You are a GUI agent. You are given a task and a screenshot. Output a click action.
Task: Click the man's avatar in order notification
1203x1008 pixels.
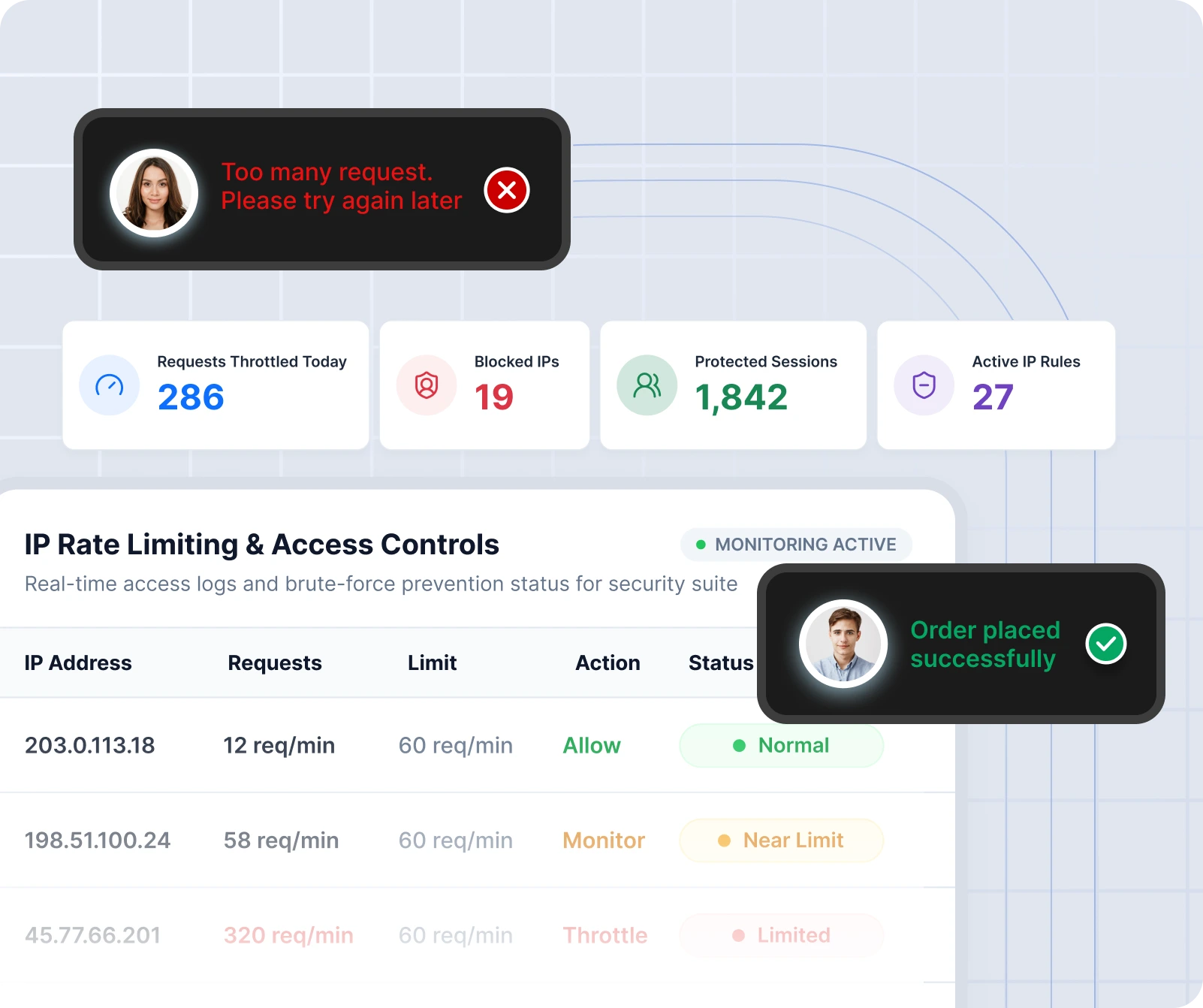coord(843,644)
